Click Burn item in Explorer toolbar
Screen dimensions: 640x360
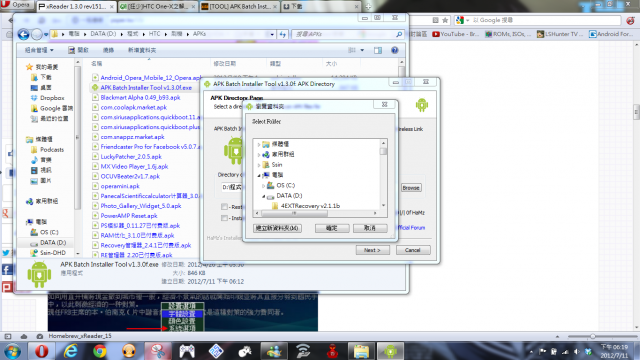coord(108,50)
